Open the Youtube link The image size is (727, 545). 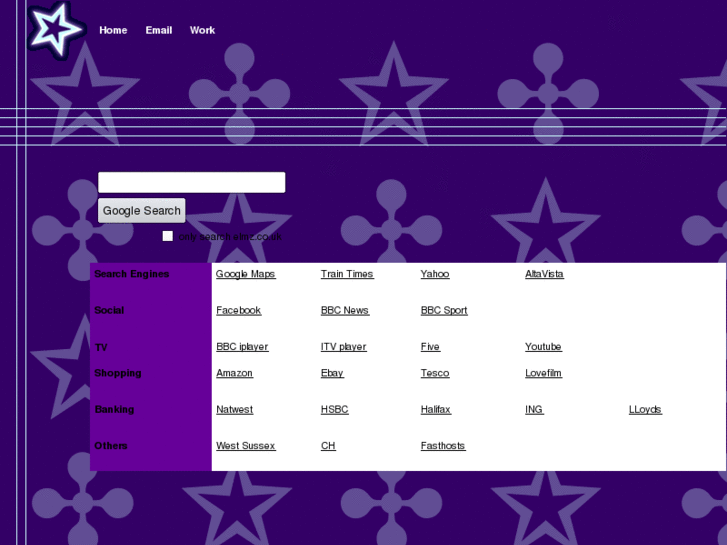point(543,346)
